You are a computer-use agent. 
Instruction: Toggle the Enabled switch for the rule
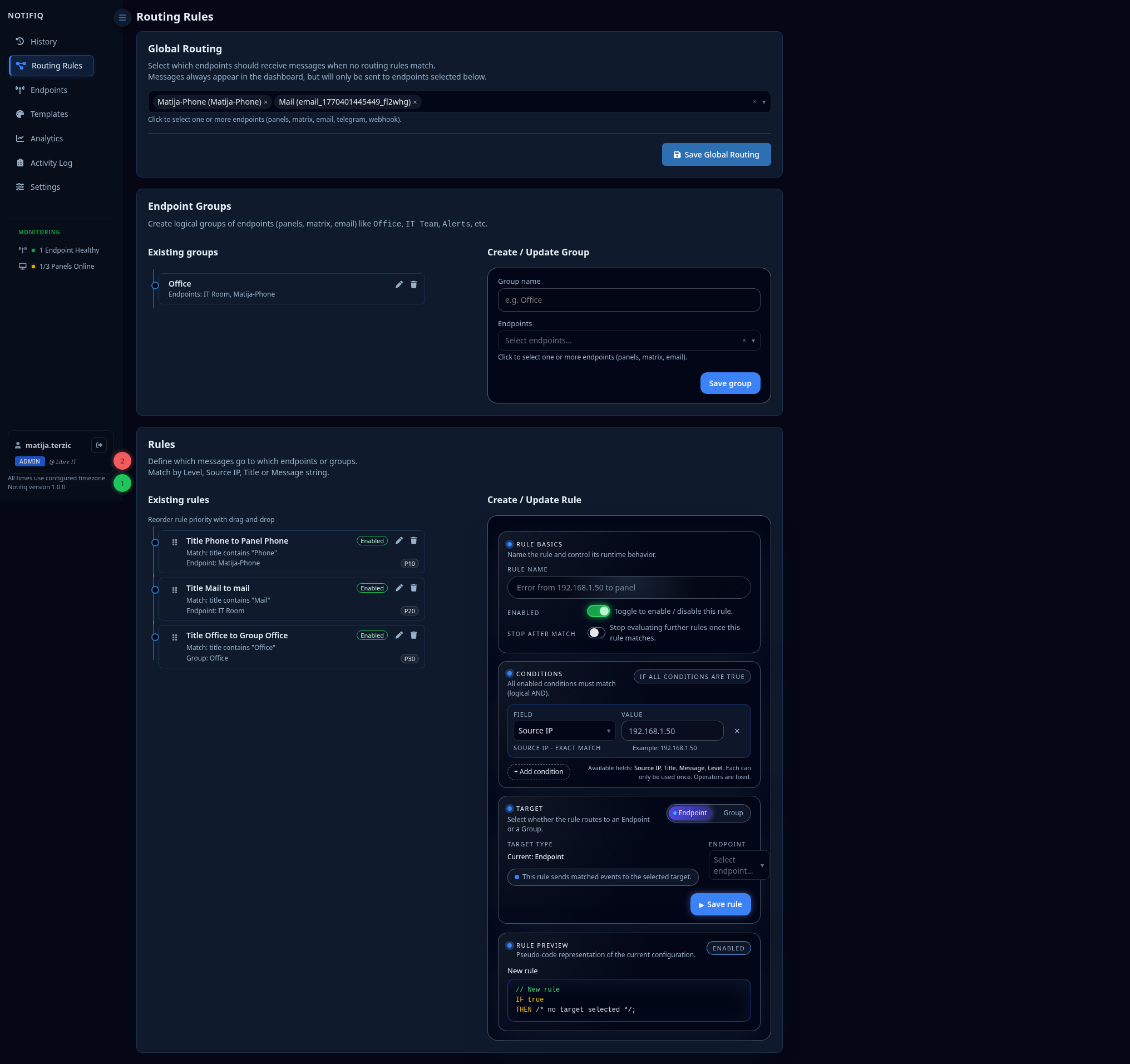coord(598,611)
